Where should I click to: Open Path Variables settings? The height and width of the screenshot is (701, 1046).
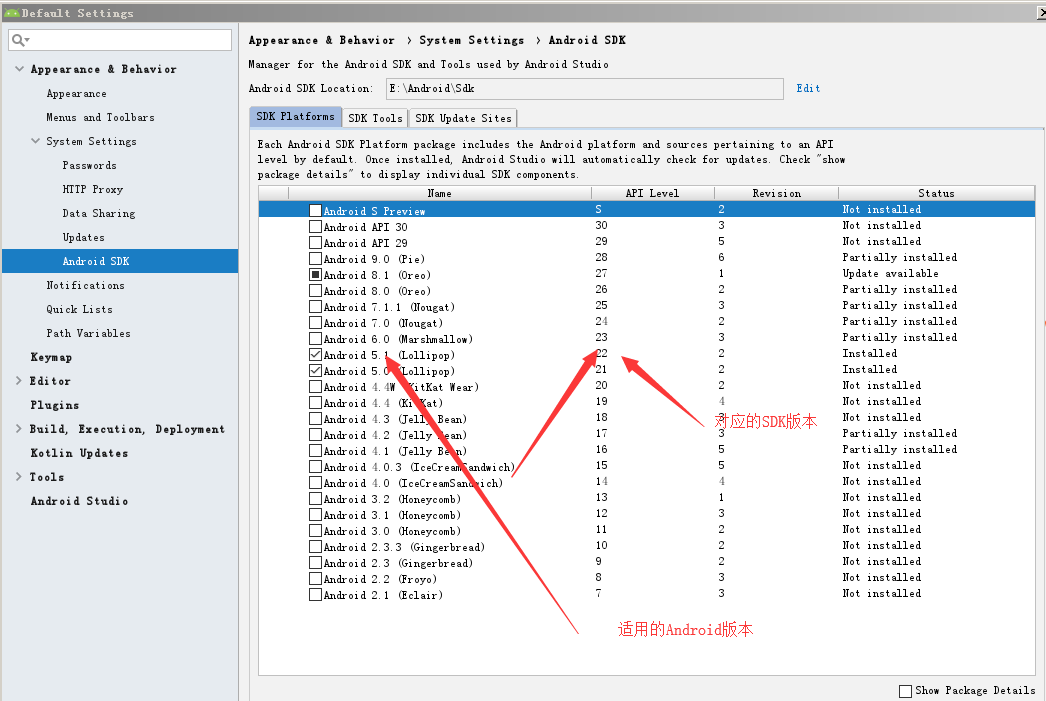click(x=88, y=333)
